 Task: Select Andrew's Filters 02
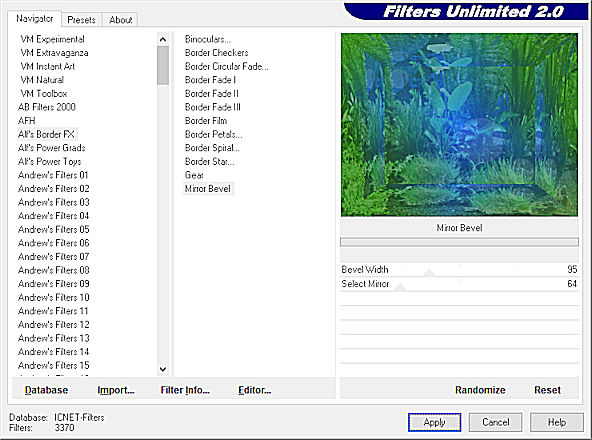pos(54,188)
